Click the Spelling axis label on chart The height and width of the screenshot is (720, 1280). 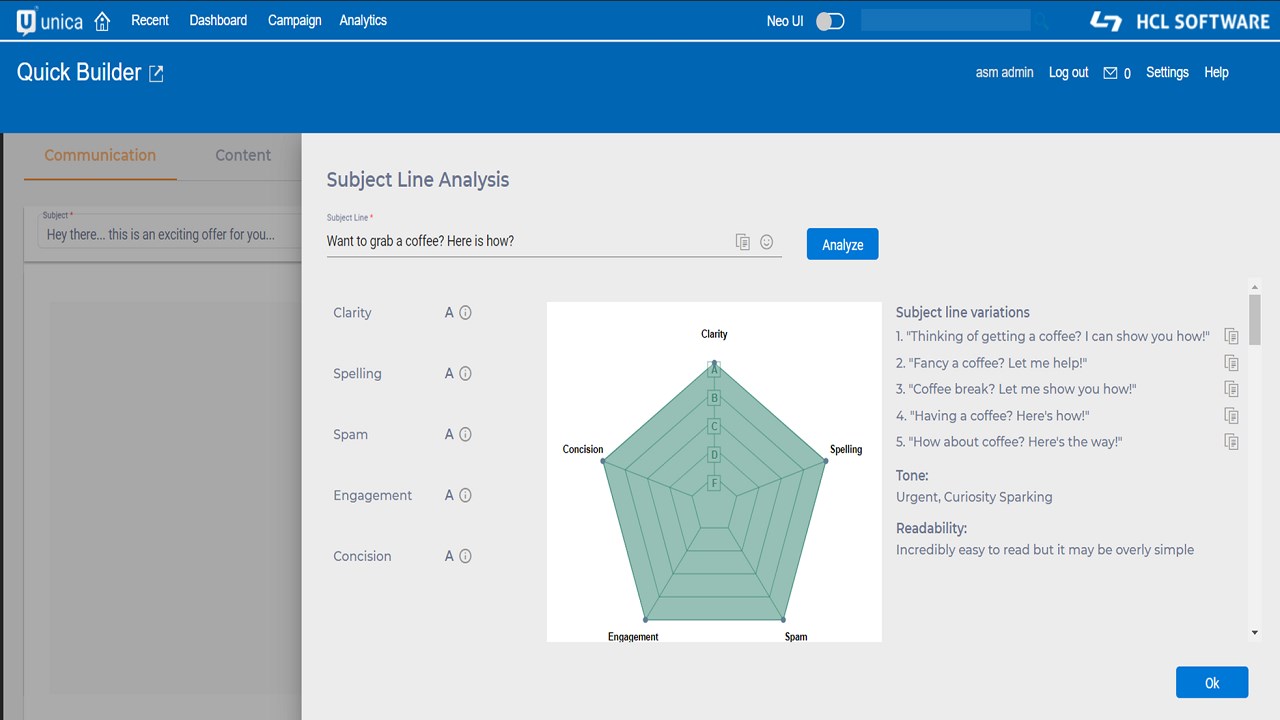pyautogui.click(x=846, y=450)
